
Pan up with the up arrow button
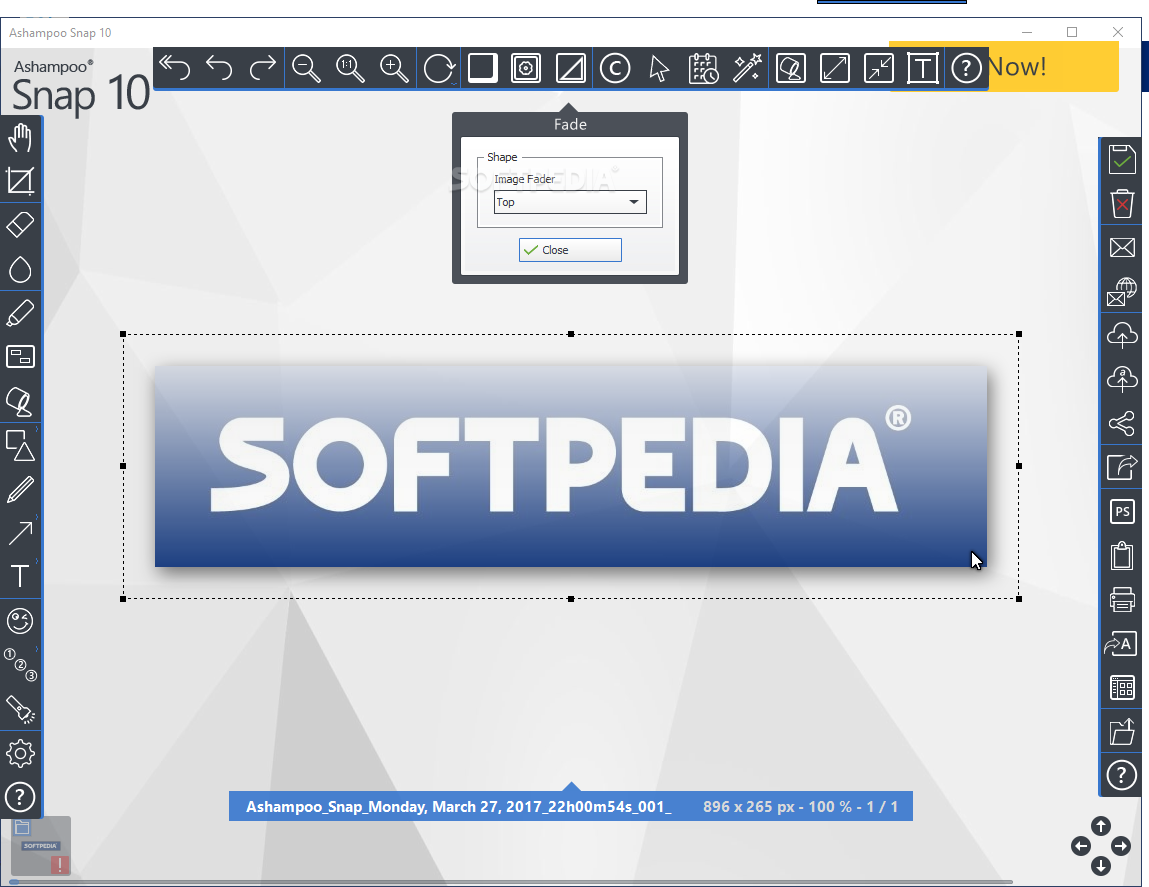coord(1101,826)
